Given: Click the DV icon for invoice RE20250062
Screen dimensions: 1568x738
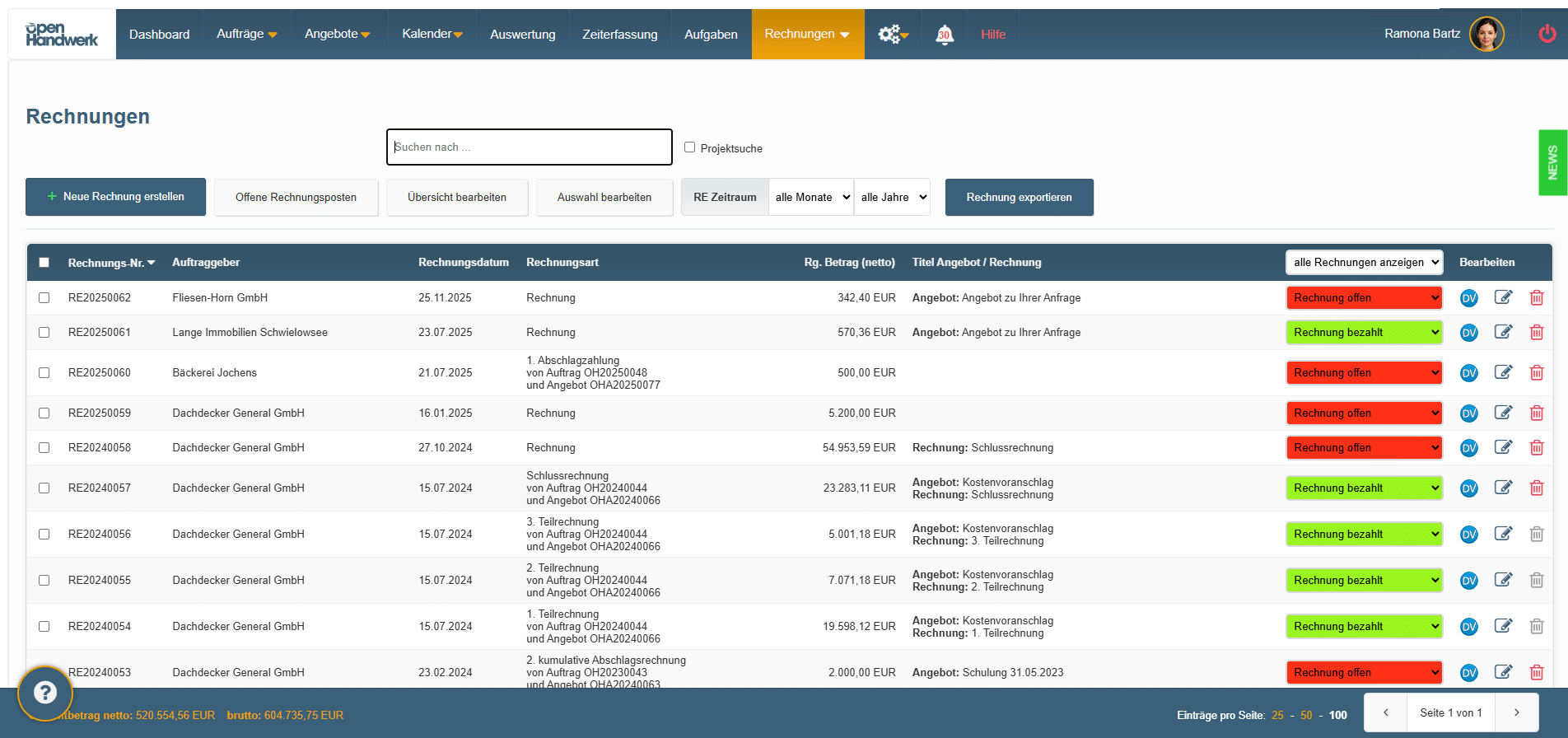Looking at the screenshot, I should pos(1468,298).
